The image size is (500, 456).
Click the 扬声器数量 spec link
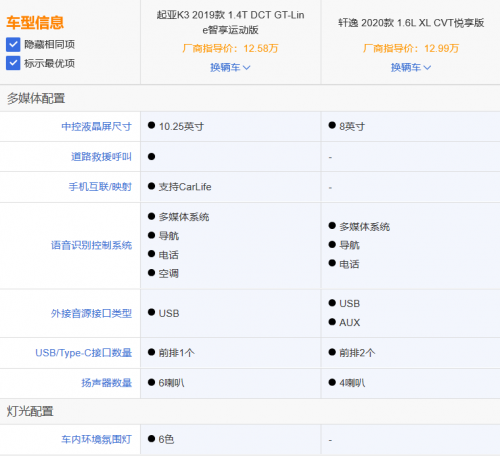pos(107,383)
